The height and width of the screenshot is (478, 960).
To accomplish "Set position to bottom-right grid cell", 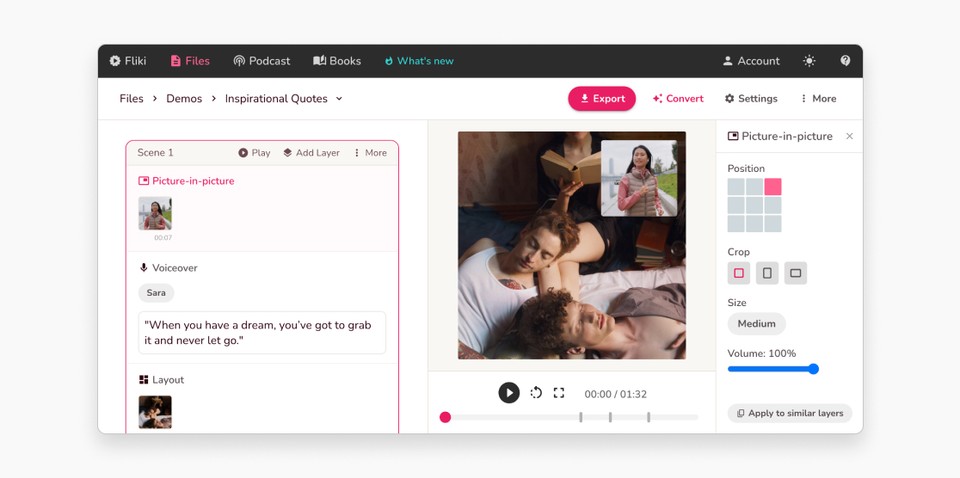I will click(773, 223).
